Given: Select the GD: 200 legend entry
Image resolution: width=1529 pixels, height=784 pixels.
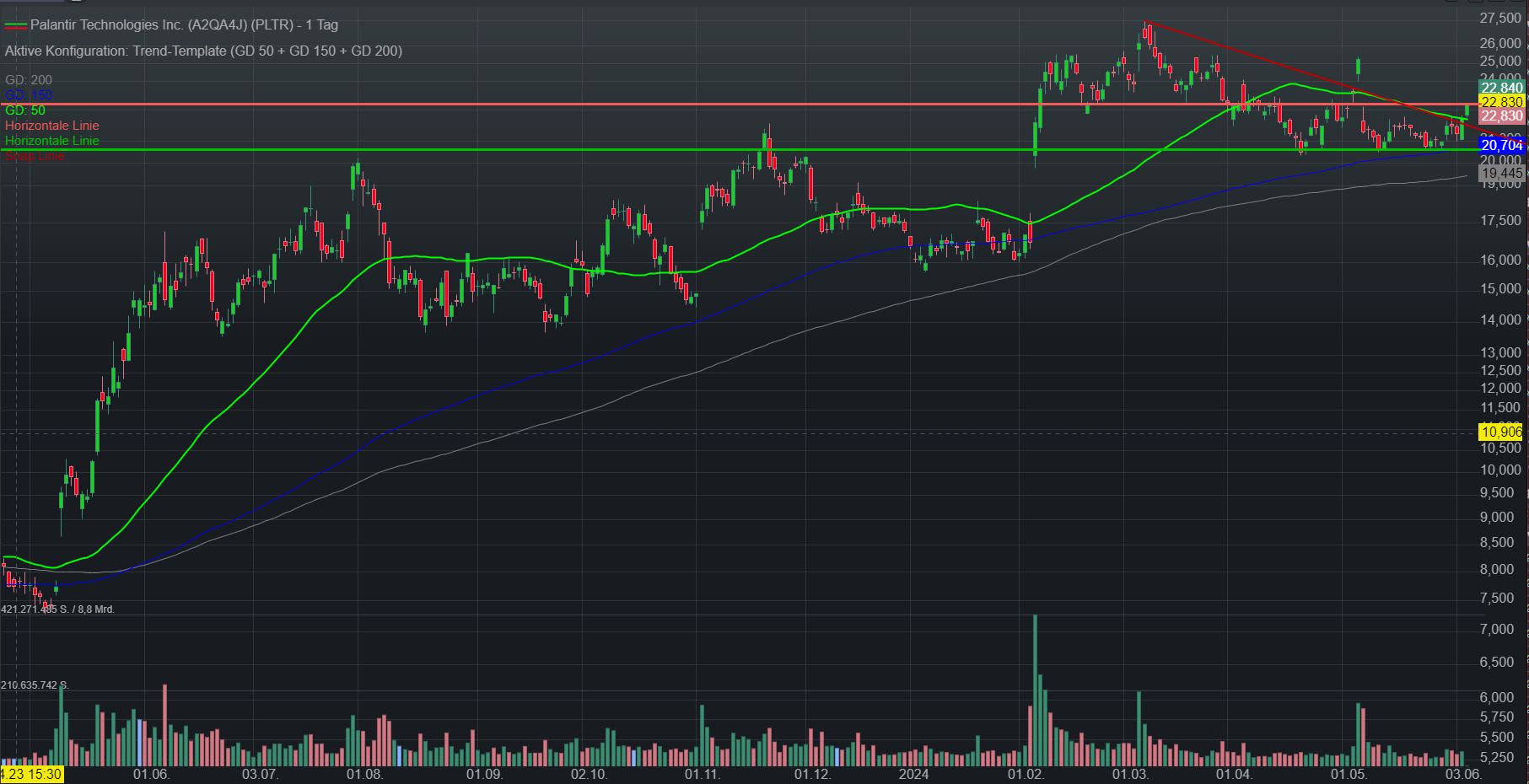Looking at the screenshot, I should click(28, 80).
